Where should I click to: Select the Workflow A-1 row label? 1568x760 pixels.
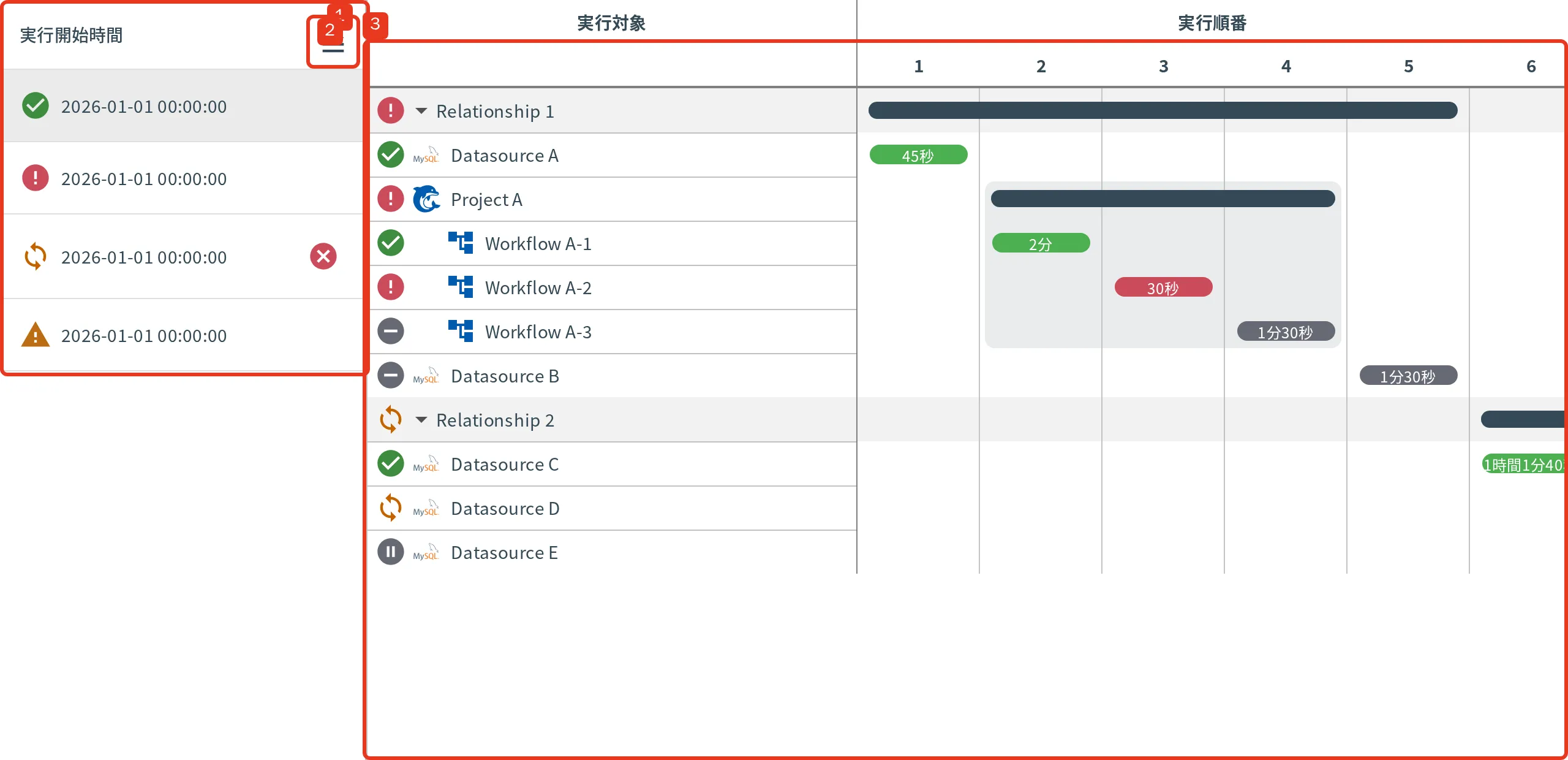(x=538, y=244)
